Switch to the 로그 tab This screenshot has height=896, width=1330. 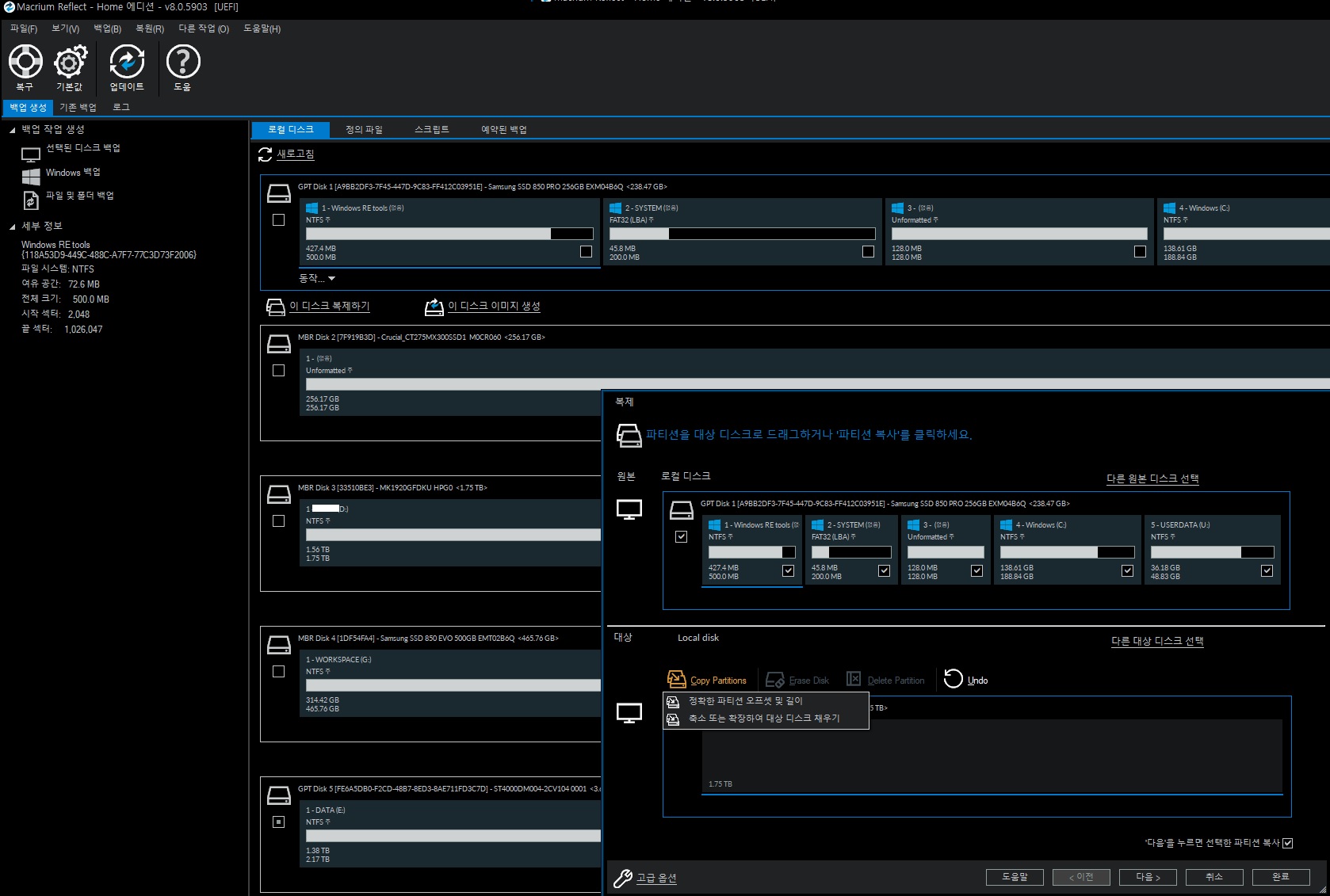120,108
